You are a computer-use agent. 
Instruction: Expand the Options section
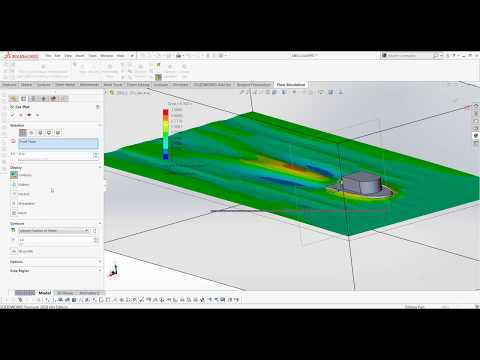(x=100, y=262)
